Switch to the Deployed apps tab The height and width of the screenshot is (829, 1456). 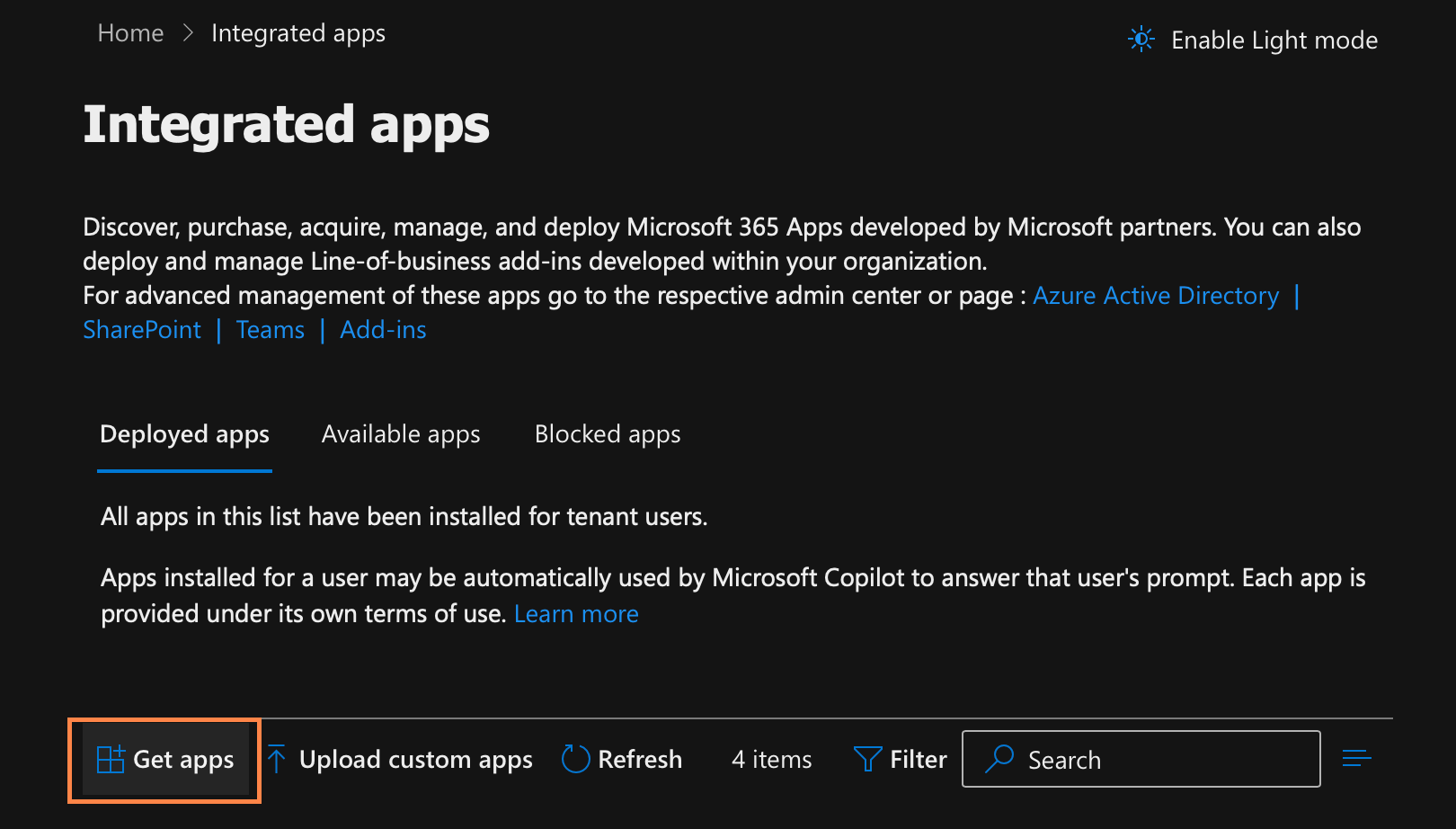(x=184, y=434)
